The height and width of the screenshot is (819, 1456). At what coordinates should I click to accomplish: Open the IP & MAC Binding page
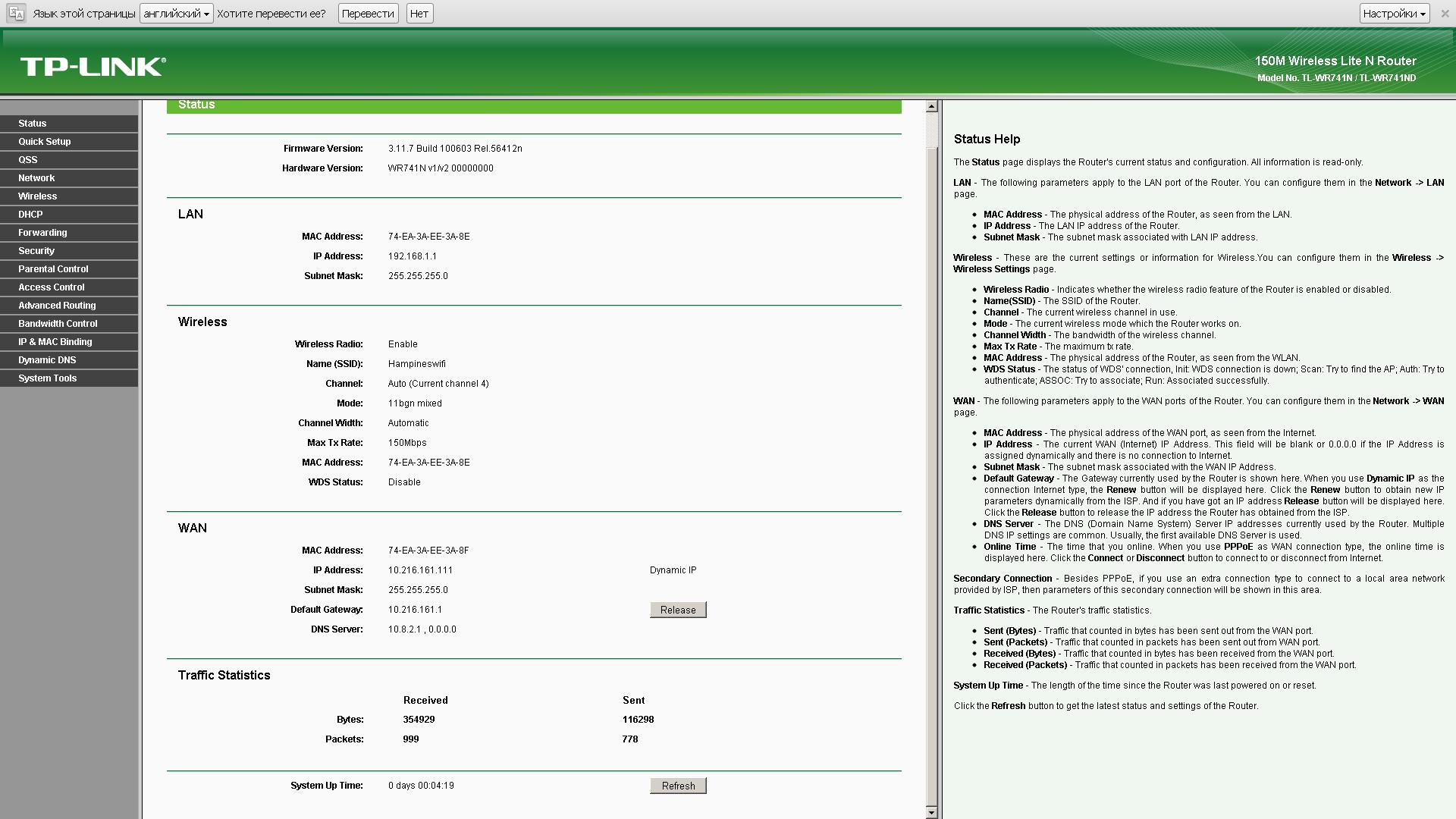(x=55, y=342)
